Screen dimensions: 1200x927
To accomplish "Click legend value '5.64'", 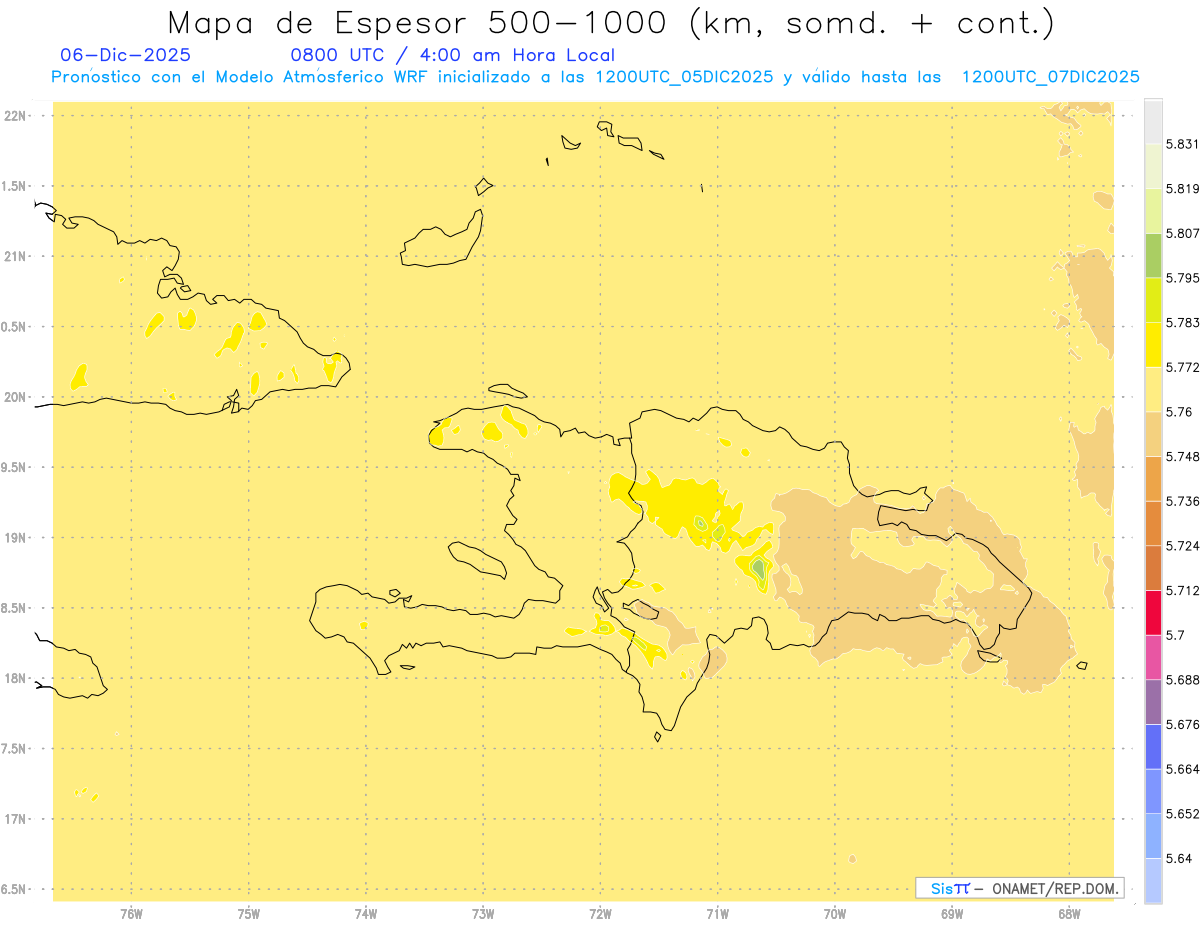I will coord(1179,858).
